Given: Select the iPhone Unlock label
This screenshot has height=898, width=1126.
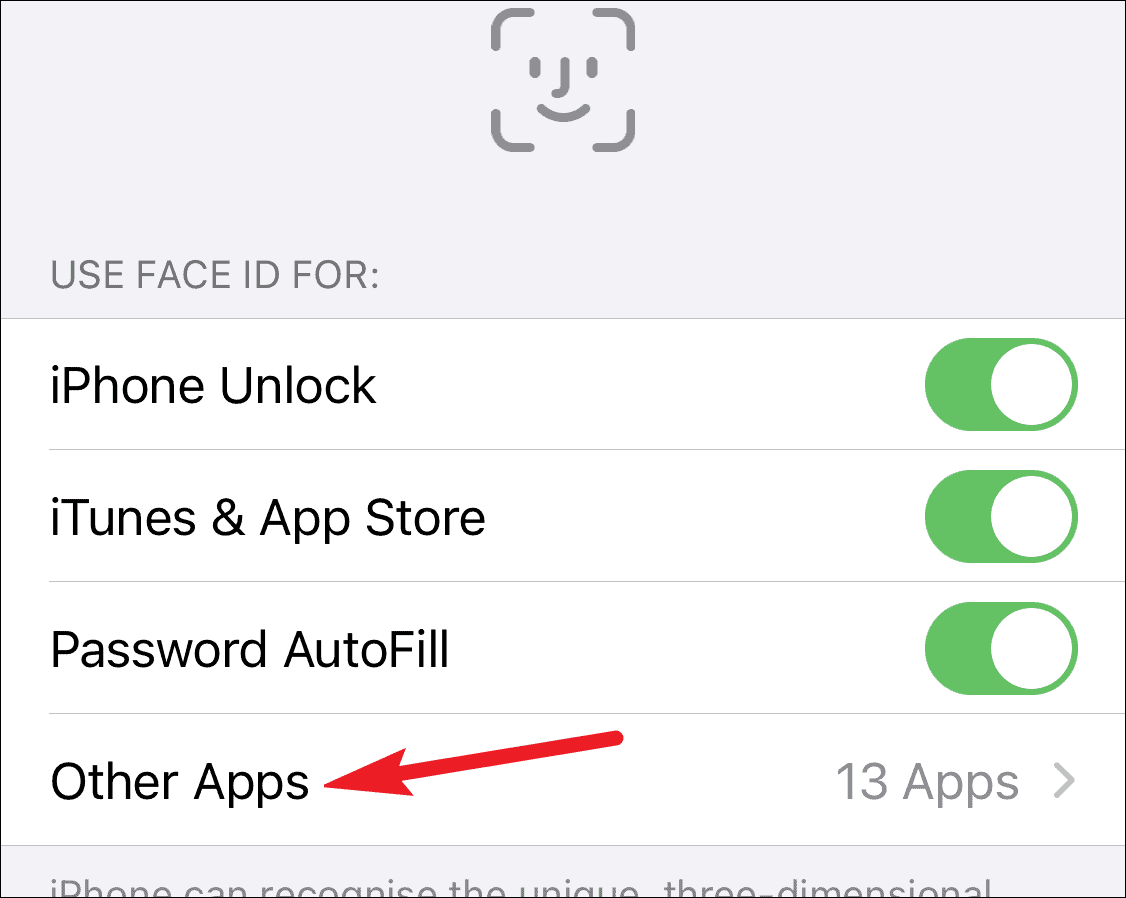Looking at the screenshot, I should tap(213, 385).
